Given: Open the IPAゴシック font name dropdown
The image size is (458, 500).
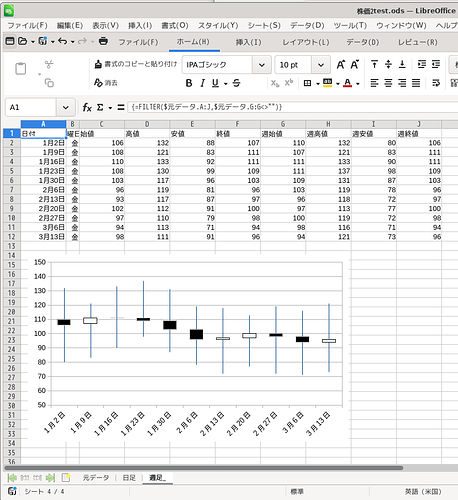Looking at the screenshot, I should click(x=262, y=65).
